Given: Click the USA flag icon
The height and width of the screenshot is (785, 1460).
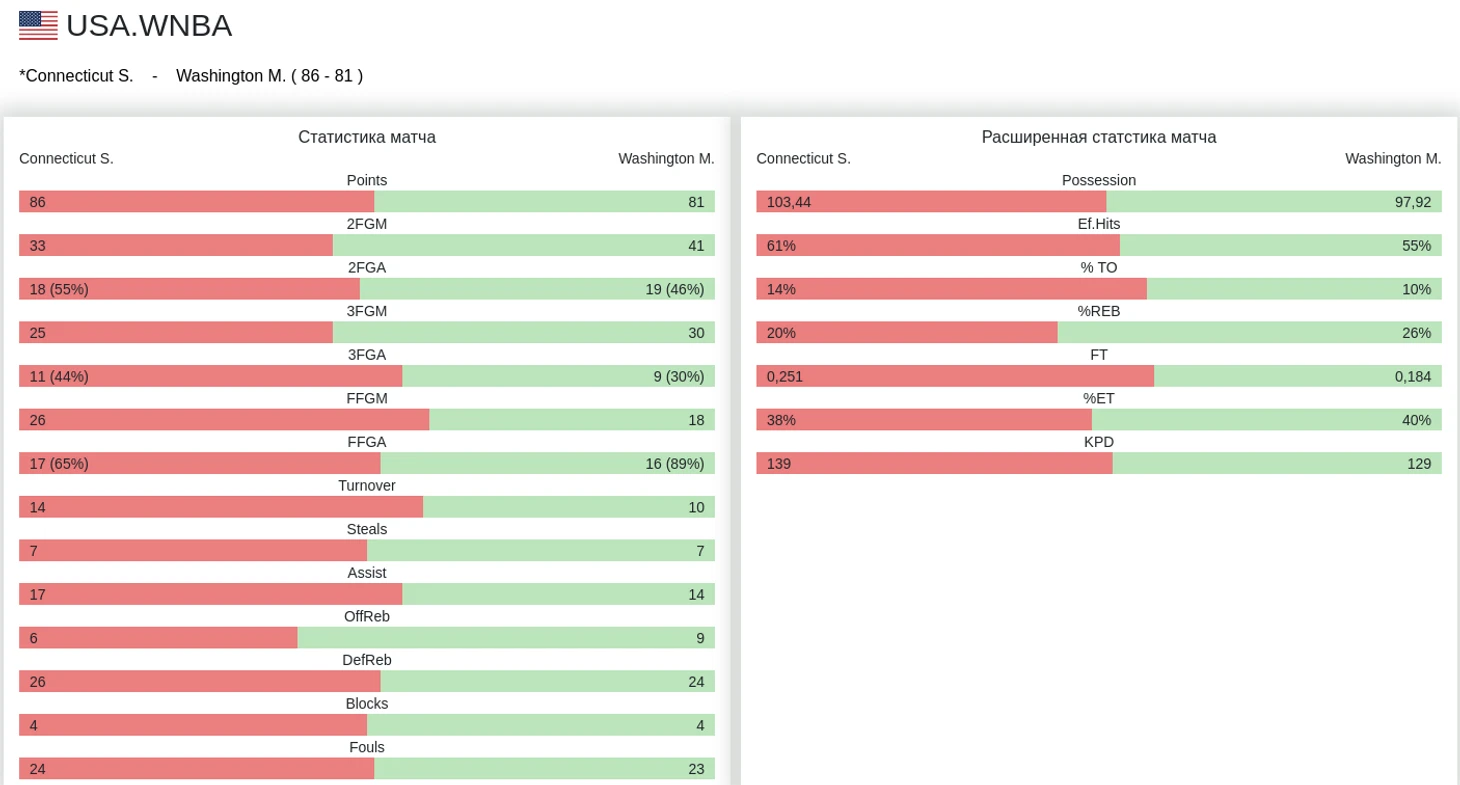Looking at the screenshot, I should (38, 26).
